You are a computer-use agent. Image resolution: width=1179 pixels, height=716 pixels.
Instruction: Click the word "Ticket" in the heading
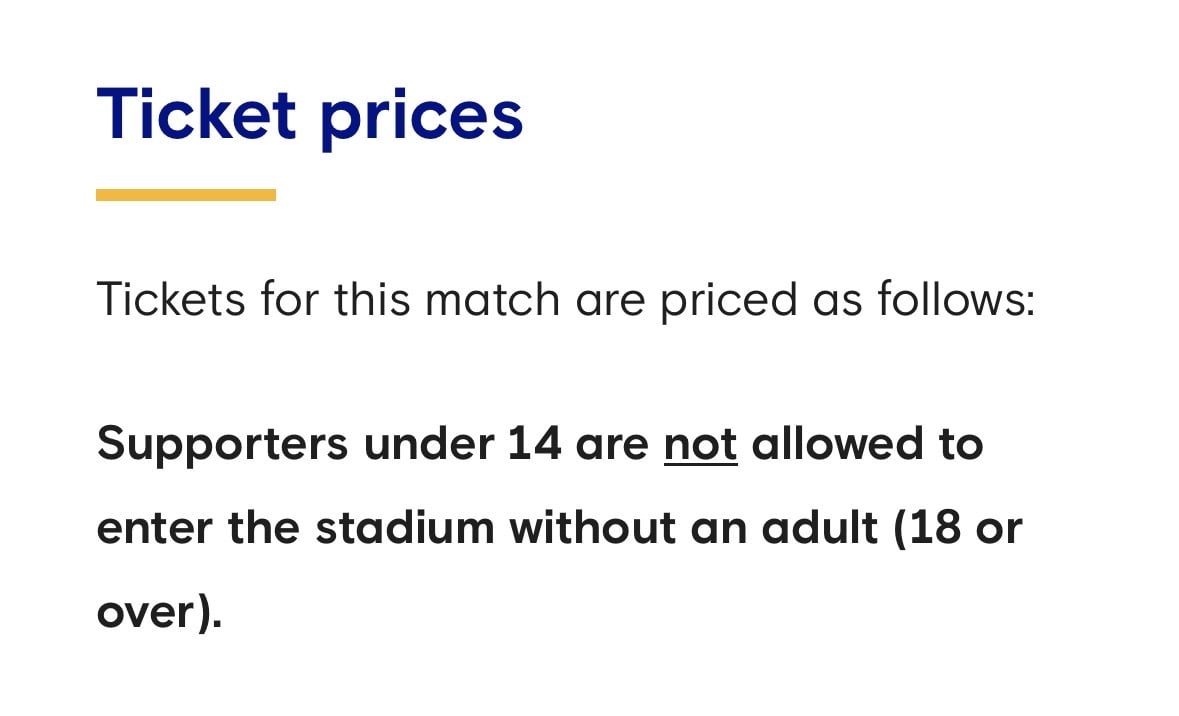[x=196, y=113]
